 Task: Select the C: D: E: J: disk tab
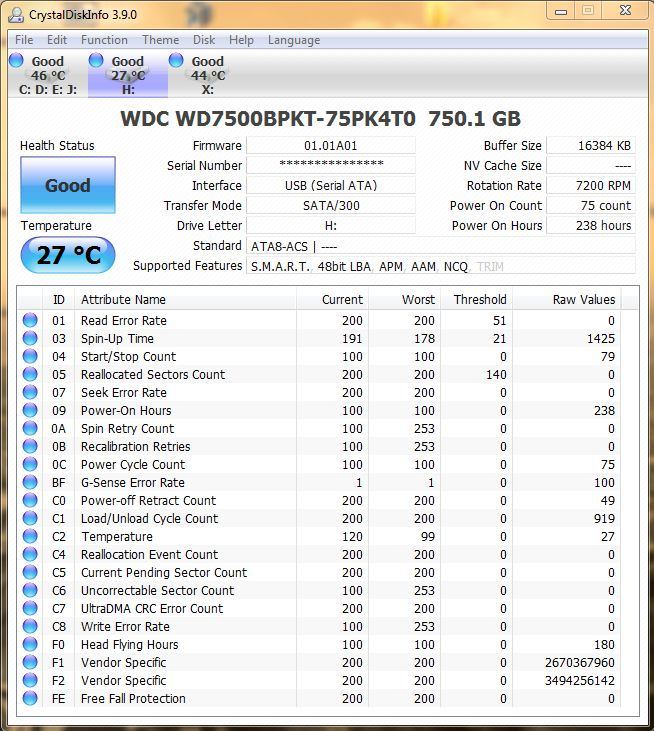pos(48,75)
